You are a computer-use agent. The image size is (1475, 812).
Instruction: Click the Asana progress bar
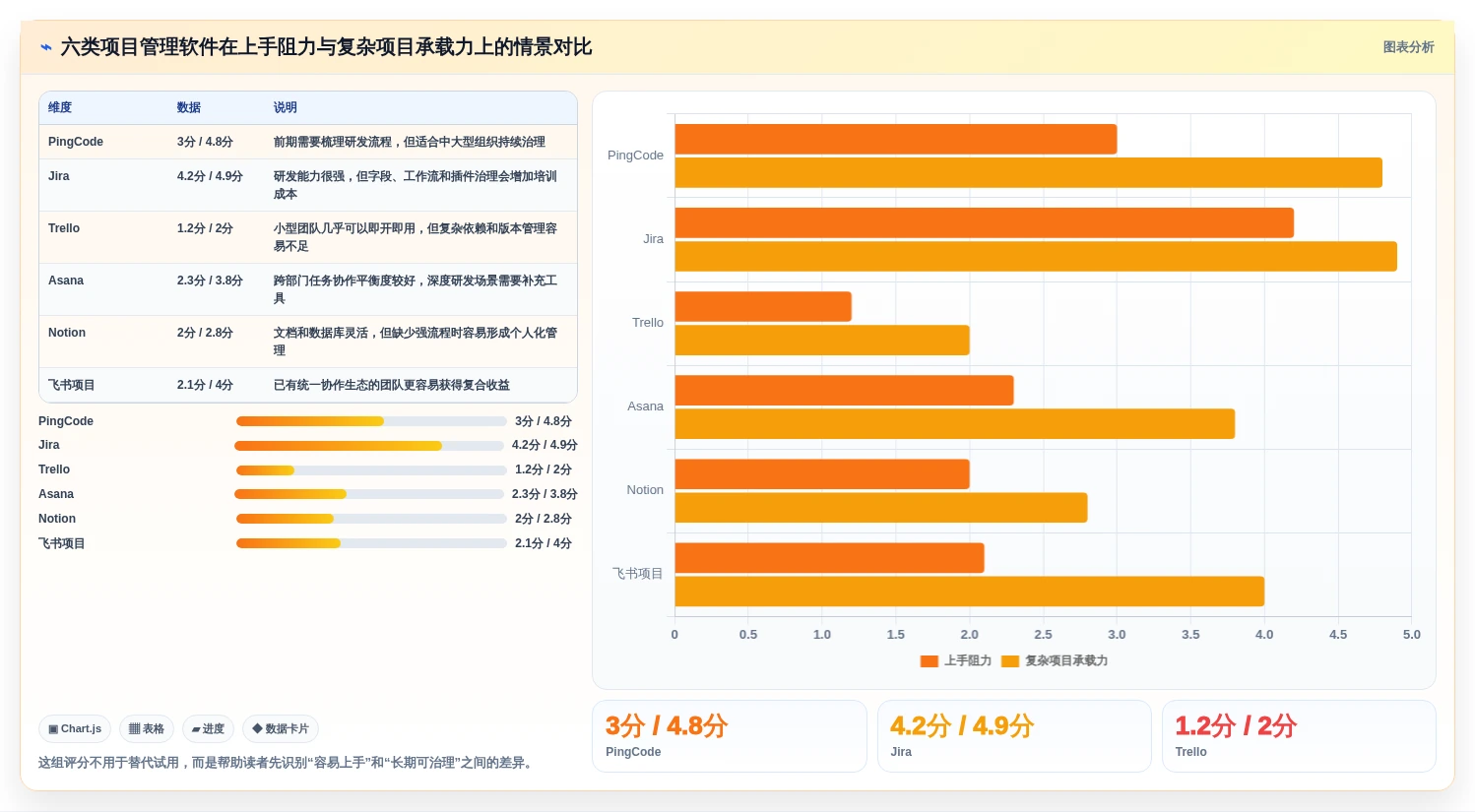369,494
